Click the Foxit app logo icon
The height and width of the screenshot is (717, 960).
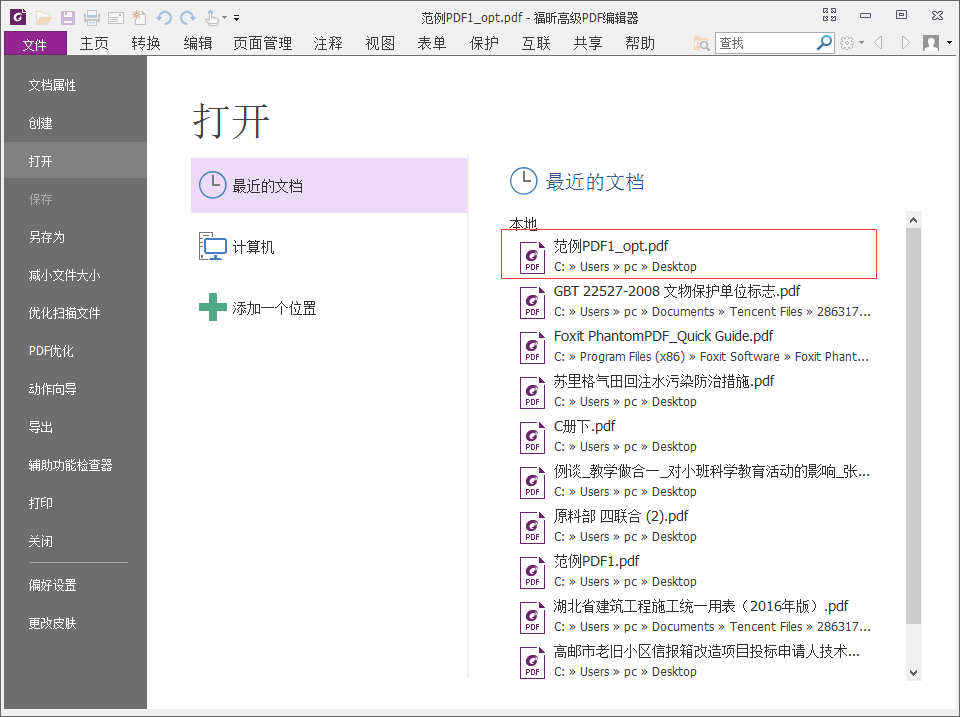[x=18, y=17]
